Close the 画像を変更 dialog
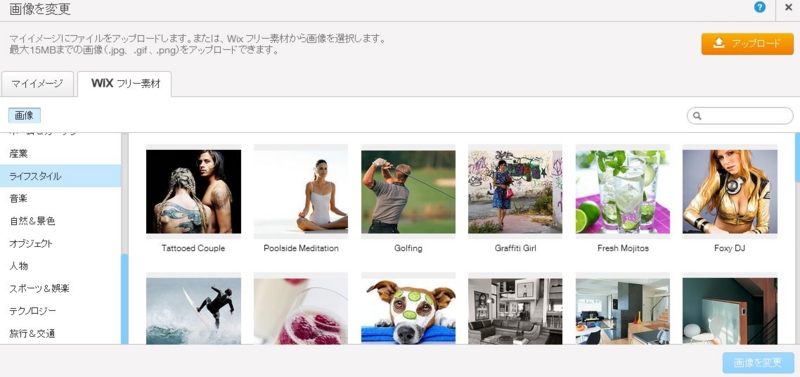 788,8
